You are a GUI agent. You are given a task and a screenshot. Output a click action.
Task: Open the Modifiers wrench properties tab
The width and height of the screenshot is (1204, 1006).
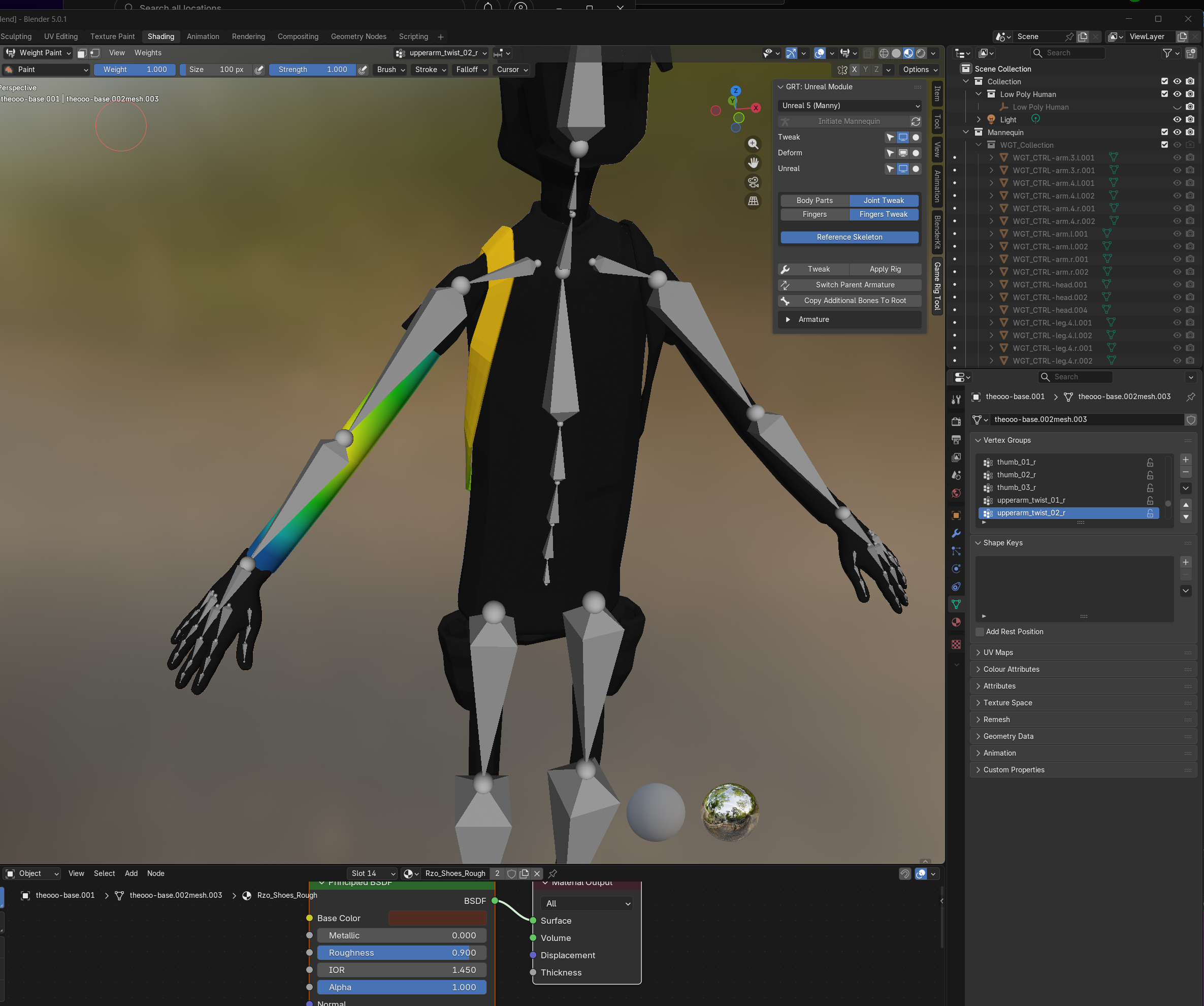point(956,533)
